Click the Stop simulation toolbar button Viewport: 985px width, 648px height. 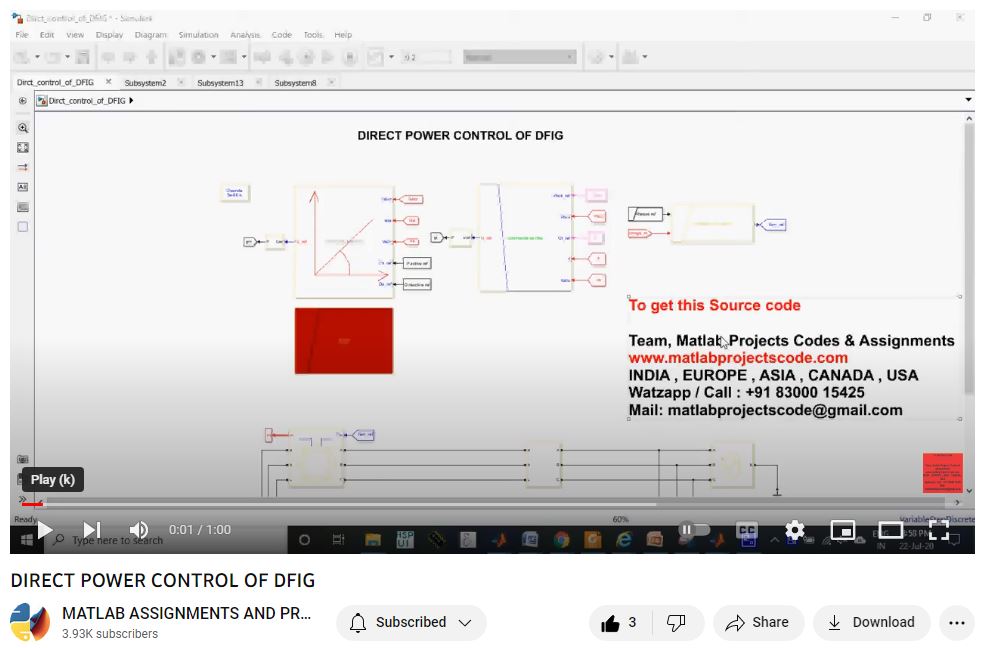click(350, 57)
